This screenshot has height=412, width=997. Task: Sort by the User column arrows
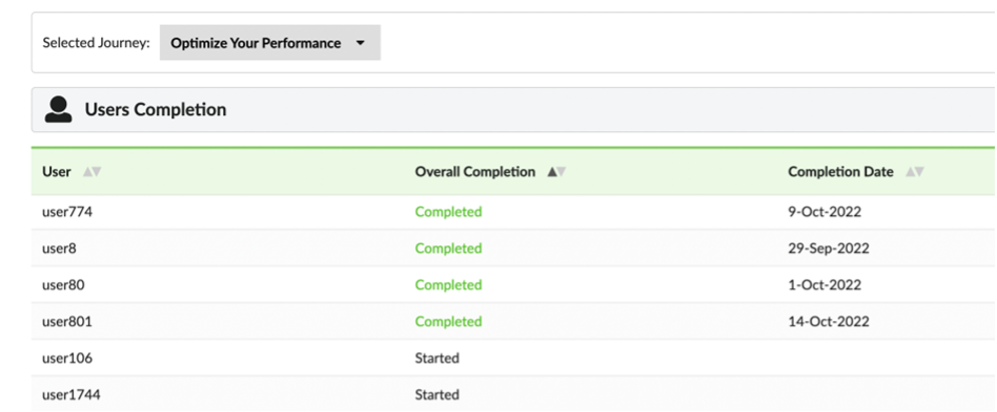(x=92, y=172)
